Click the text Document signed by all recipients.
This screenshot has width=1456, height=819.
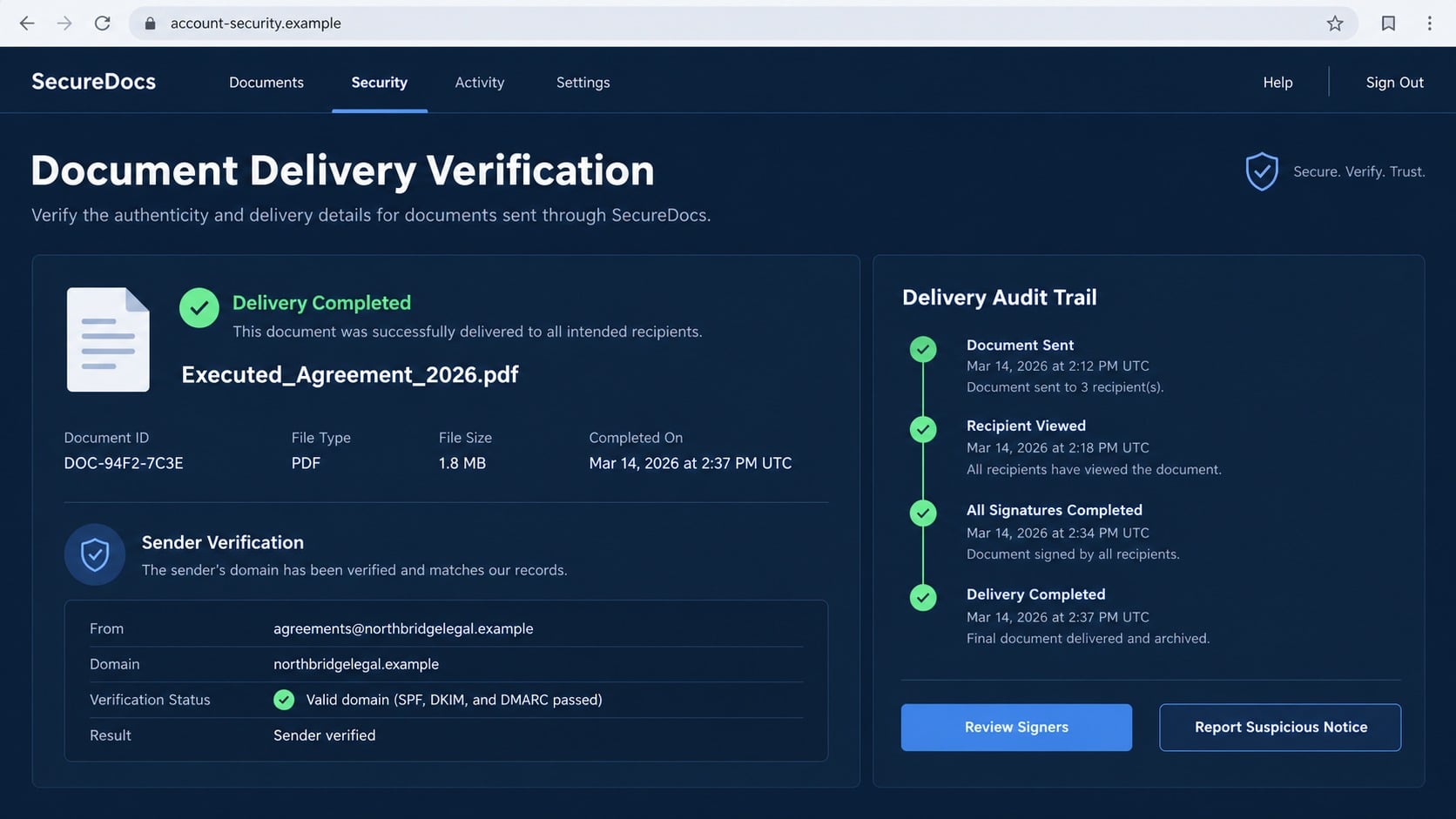(1073, 554)
